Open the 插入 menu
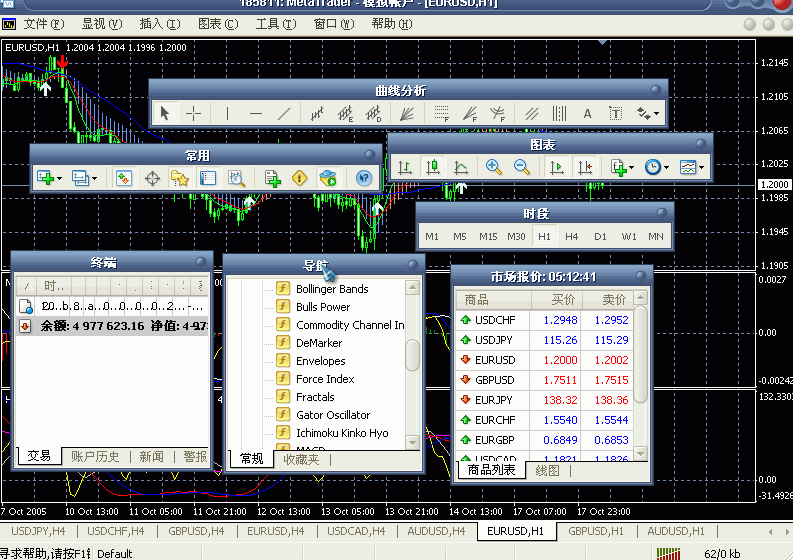 [x=160, y=24]
